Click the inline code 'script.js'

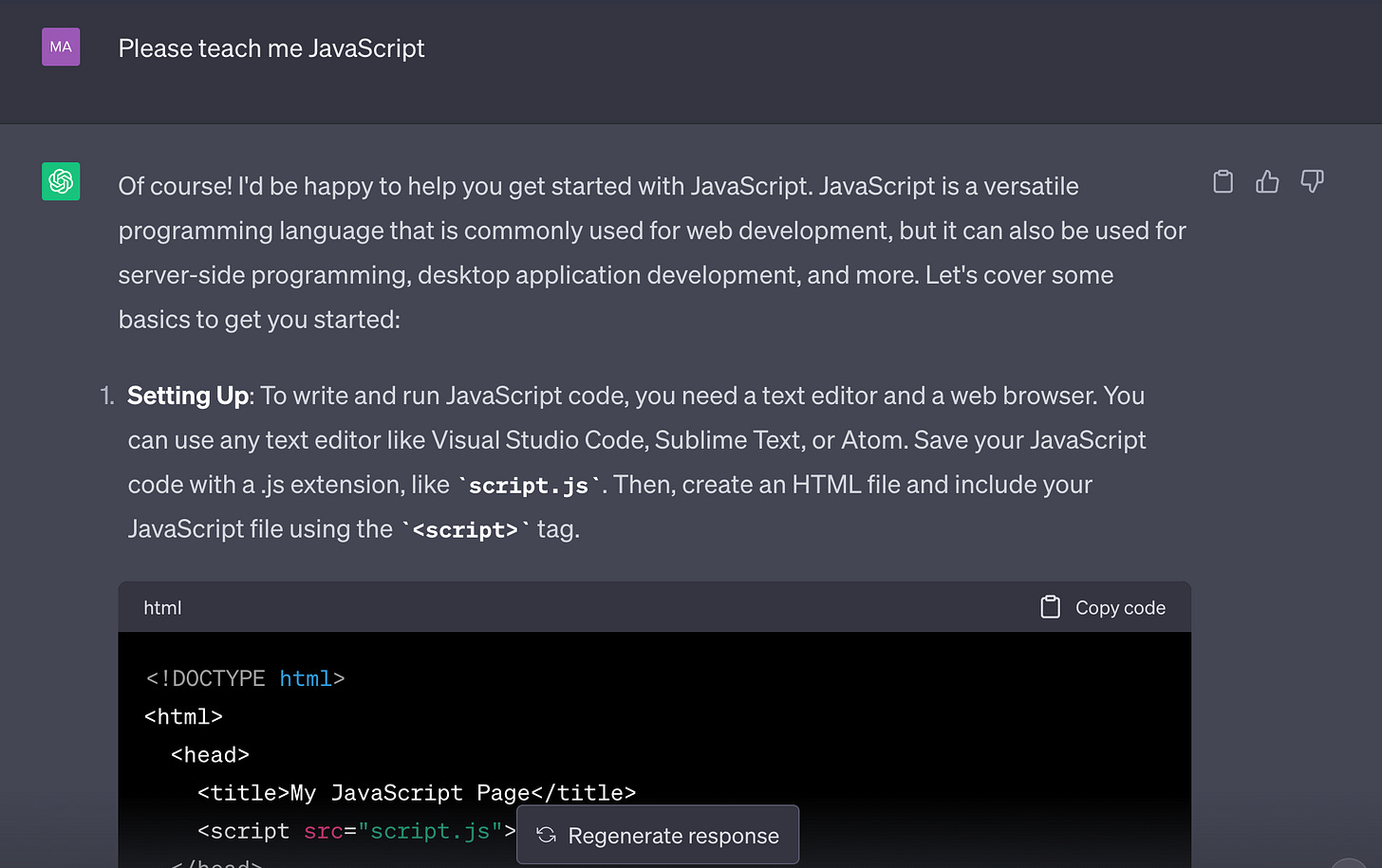tap(529, 486)
